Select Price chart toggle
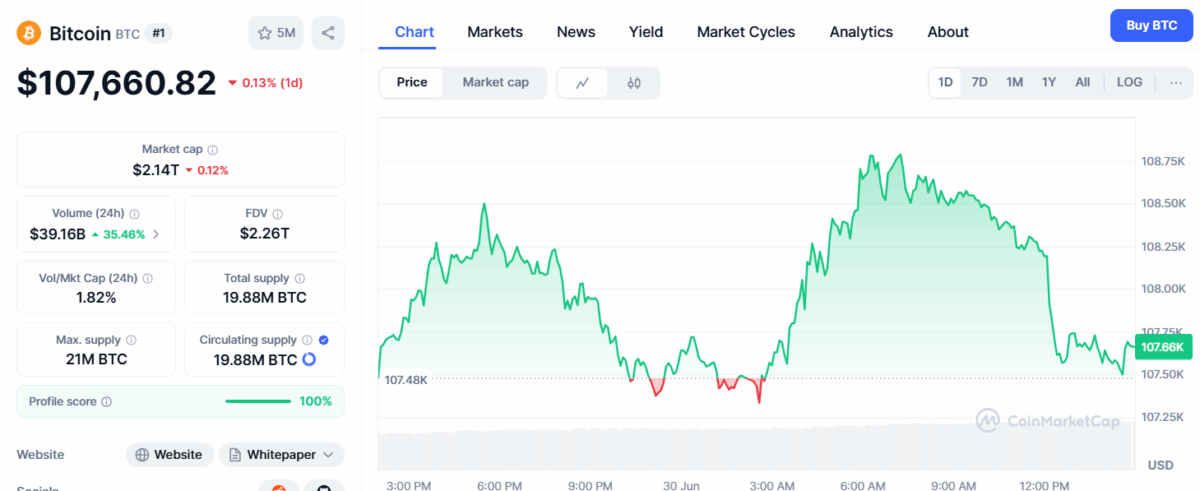Screen dimensions: 1200x491 point(412,82)
